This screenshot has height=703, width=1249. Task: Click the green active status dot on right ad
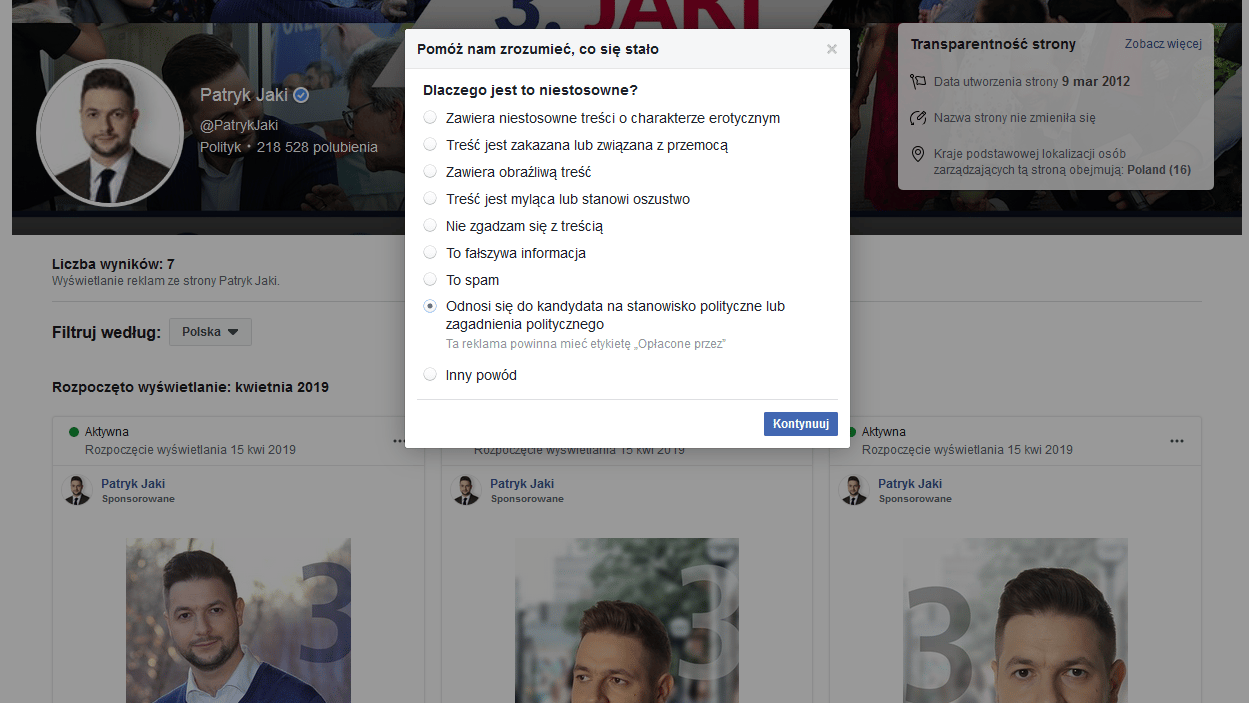tap(851, 432)
